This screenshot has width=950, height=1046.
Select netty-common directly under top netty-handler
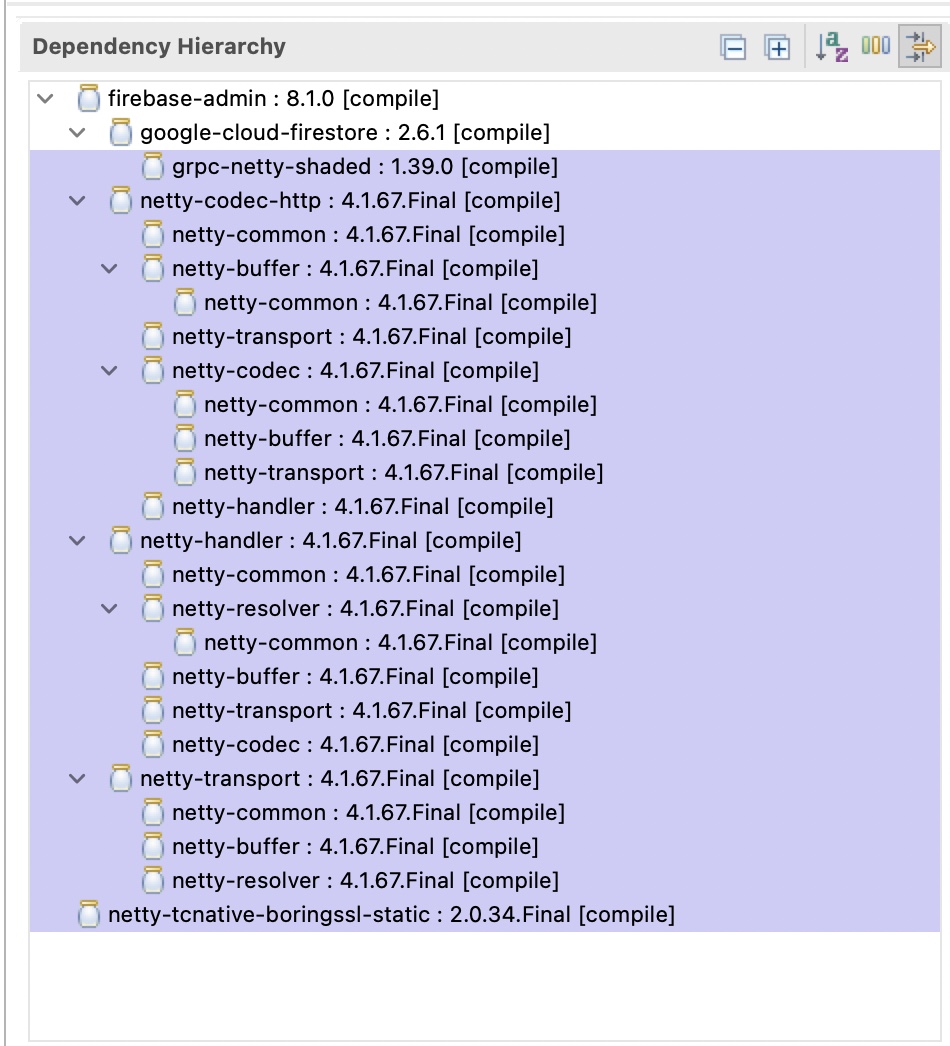[x=368, y=575]
